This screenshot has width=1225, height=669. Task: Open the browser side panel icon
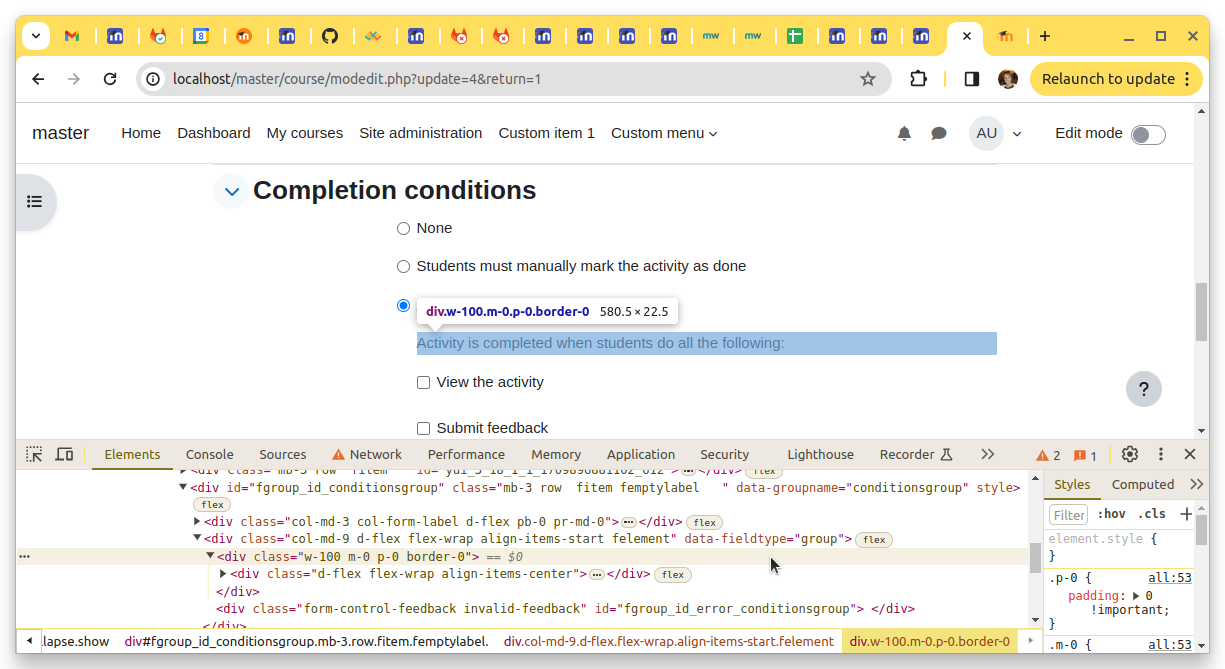971,79
